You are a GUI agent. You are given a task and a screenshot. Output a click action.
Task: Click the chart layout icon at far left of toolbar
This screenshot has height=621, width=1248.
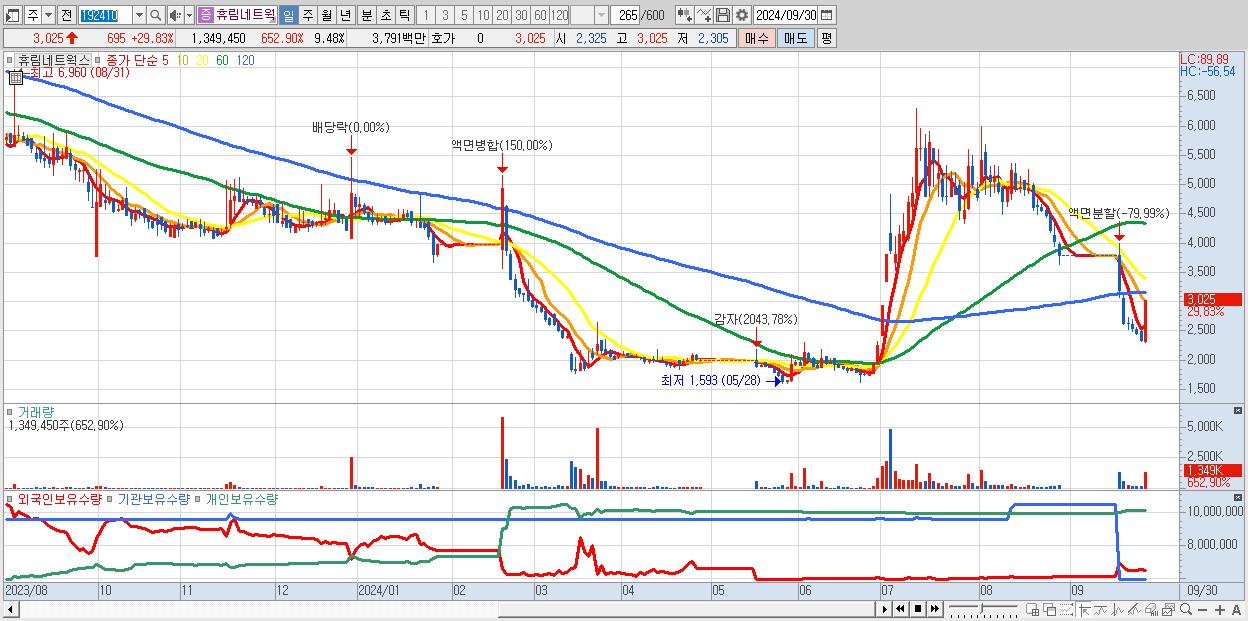(11, 16)
